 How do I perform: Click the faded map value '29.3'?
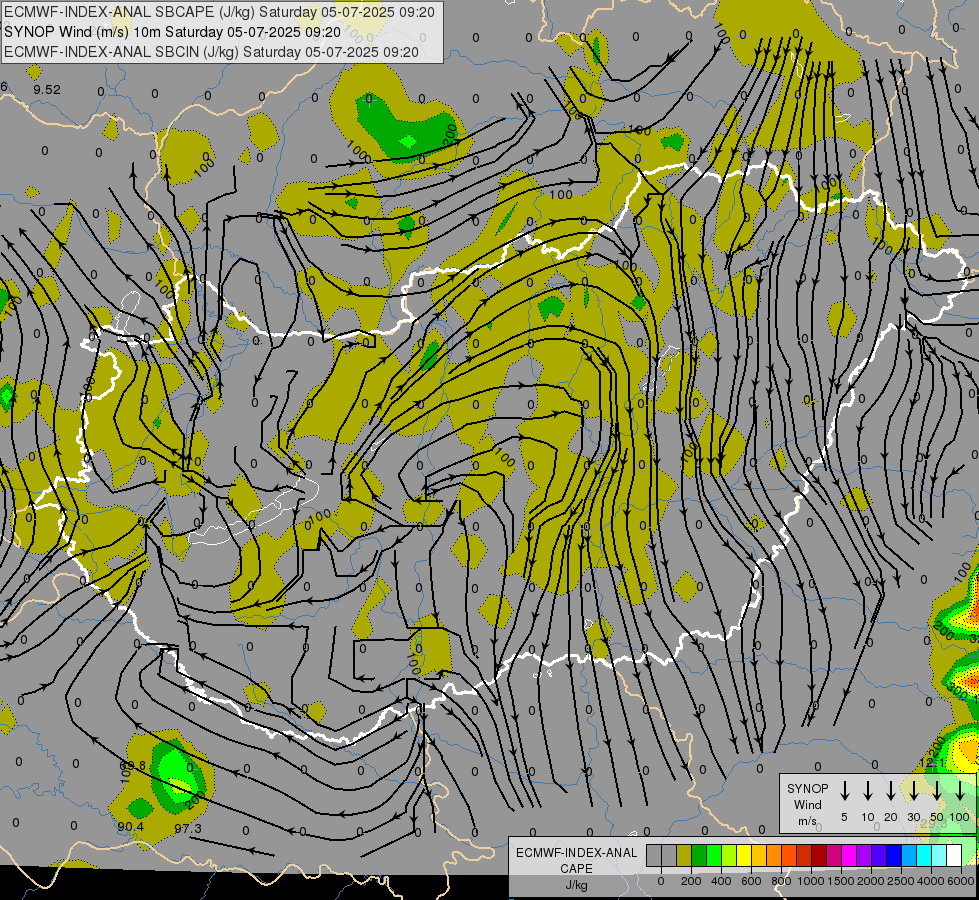(x=933, y=824)
